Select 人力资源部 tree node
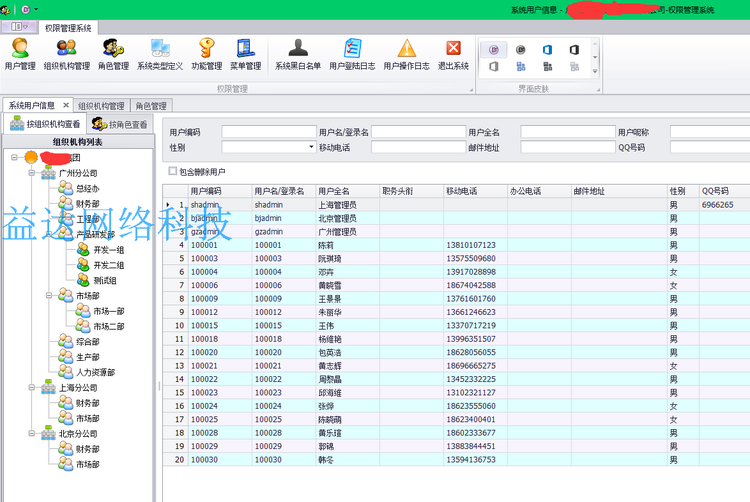Screen dimensions: 750x502 95,372
